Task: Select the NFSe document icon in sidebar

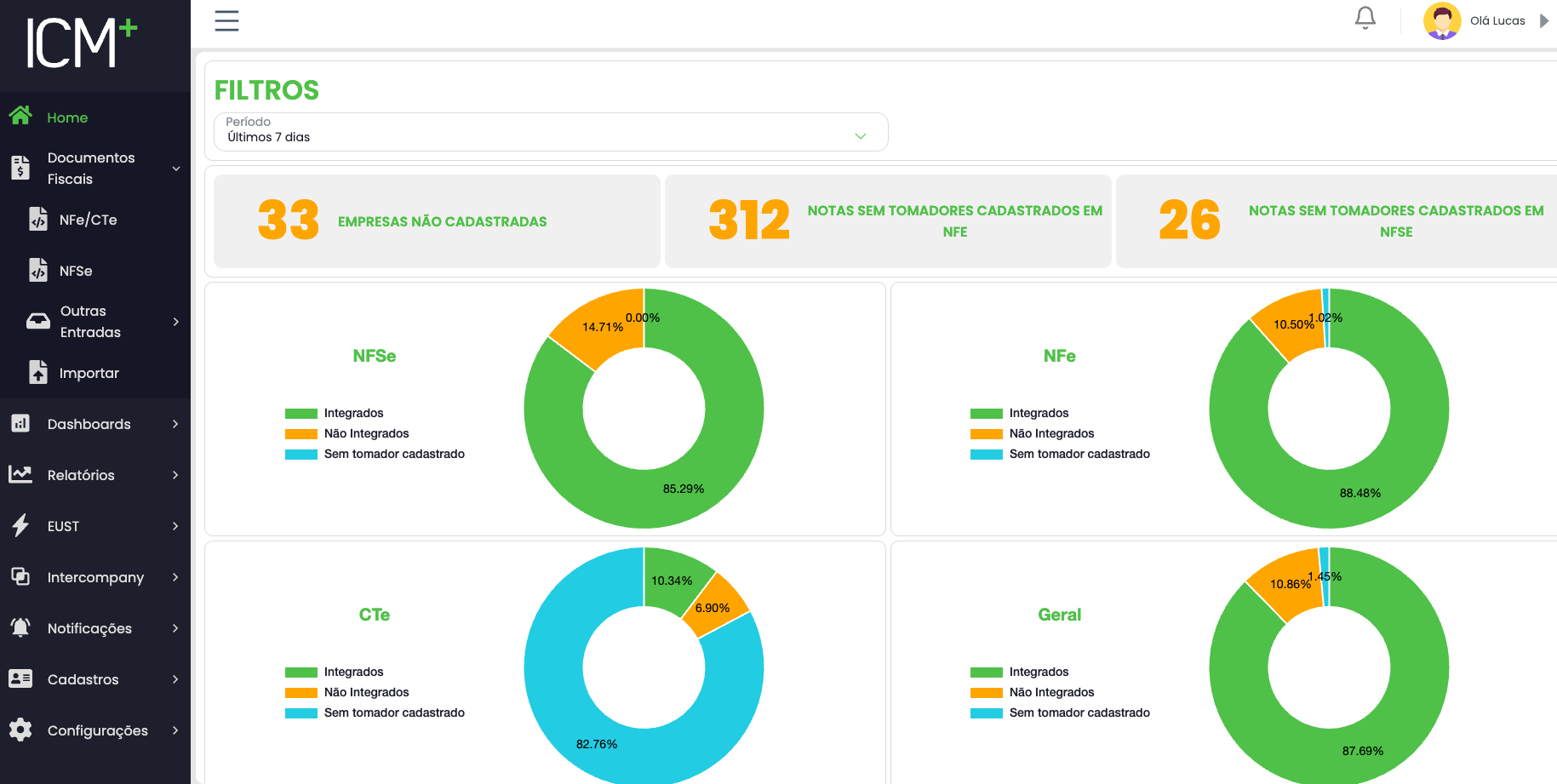Action: 37,270
